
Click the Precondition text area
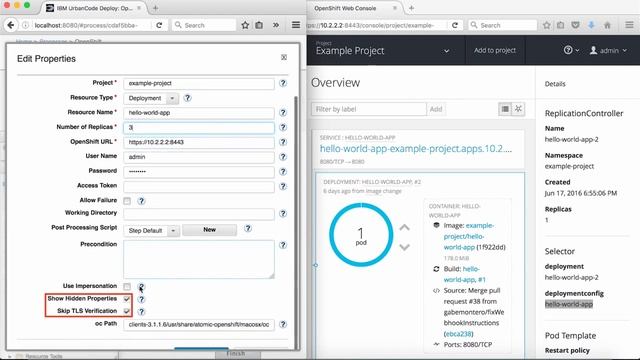pos(199,259)
